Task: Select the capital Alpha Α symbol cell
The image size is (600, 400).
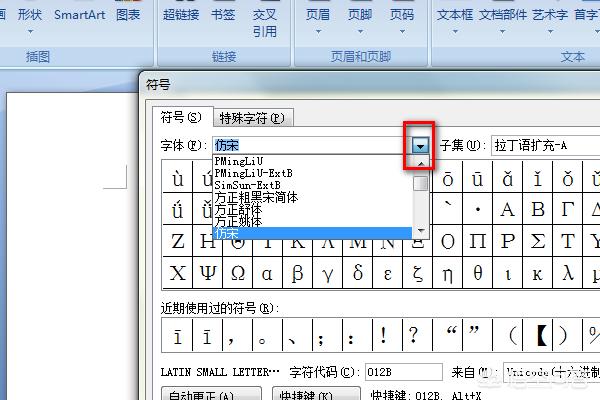Action: (x=507, y=209)
